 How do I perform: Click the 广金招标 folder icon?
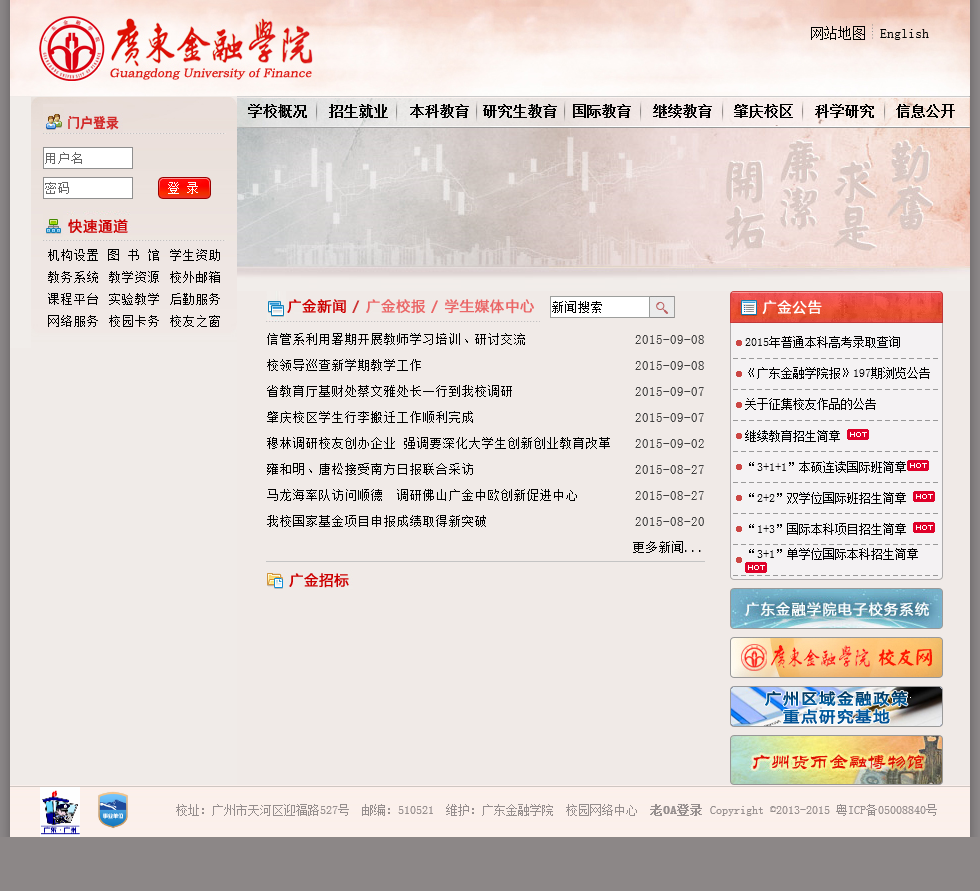[x=275, y=580]
